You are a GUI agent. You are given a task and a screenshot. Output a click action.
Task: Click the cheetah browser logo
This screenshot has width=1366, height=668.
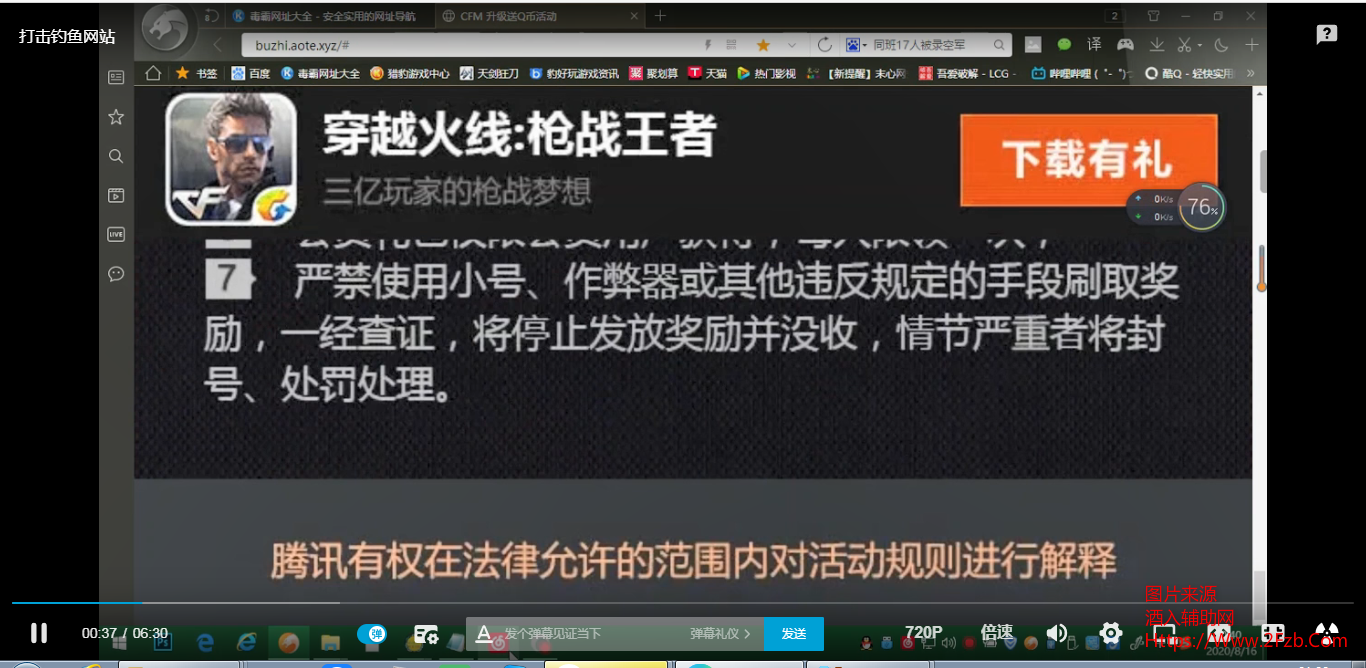click(165, 31)
